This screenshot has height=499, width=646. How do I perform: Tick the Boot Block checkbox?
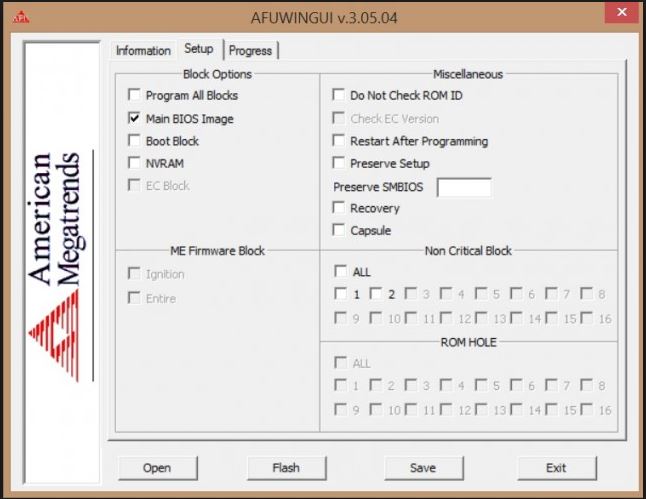click(x=134, y=141)
